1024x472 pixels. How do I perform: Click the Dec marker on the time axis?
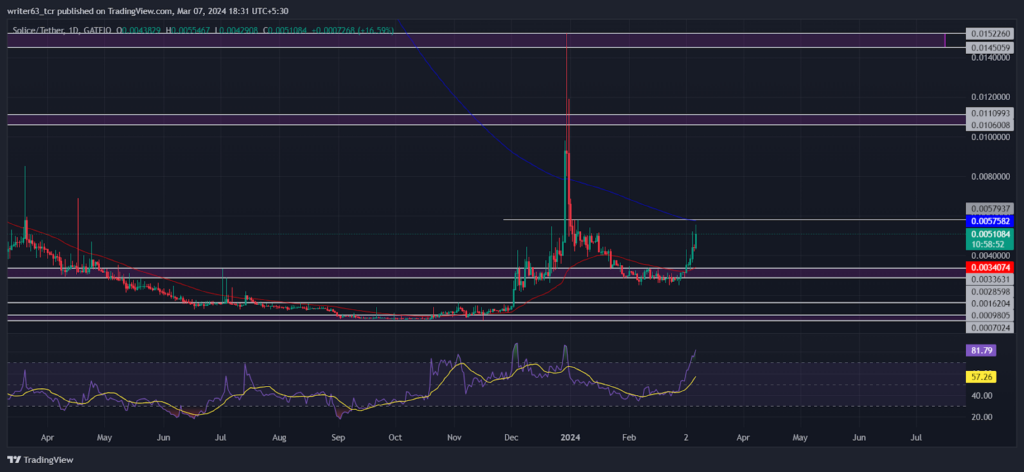tap(513, 436)
